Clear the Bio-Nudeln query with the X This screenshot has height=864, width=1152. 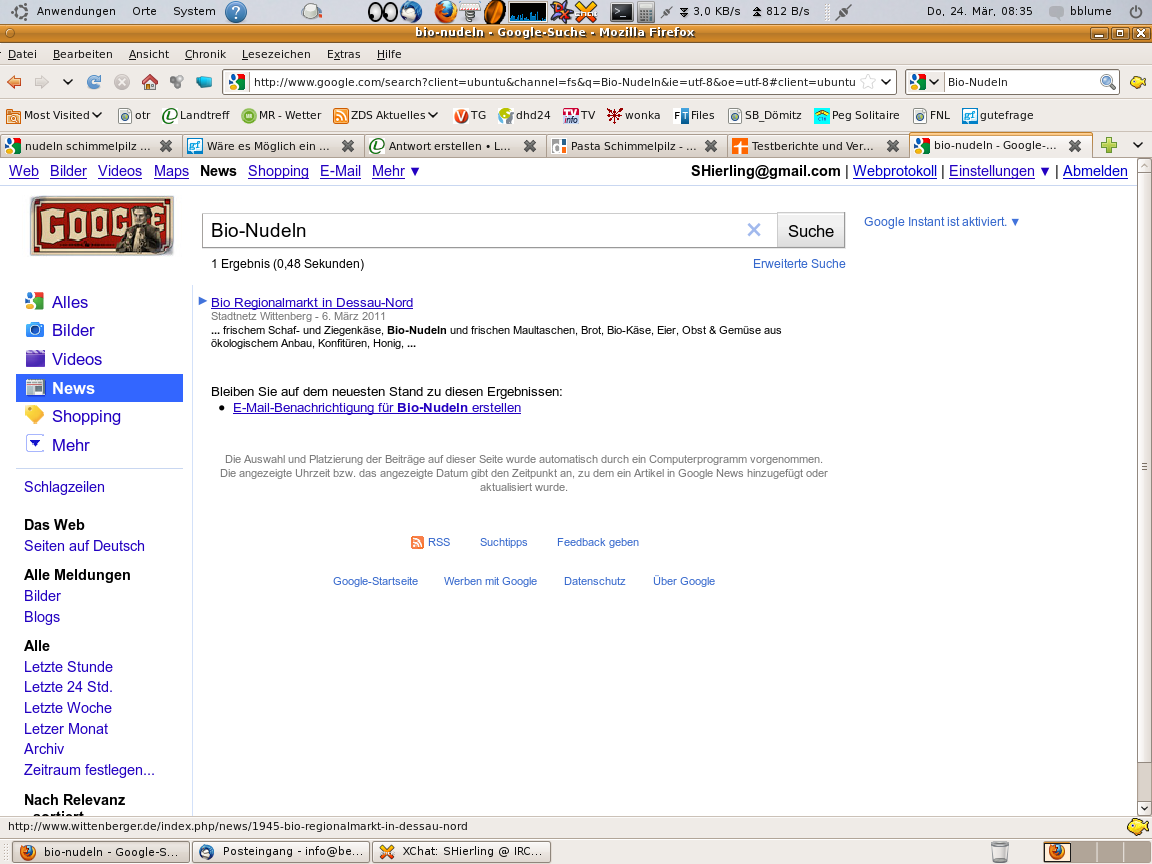pos(754,231)
